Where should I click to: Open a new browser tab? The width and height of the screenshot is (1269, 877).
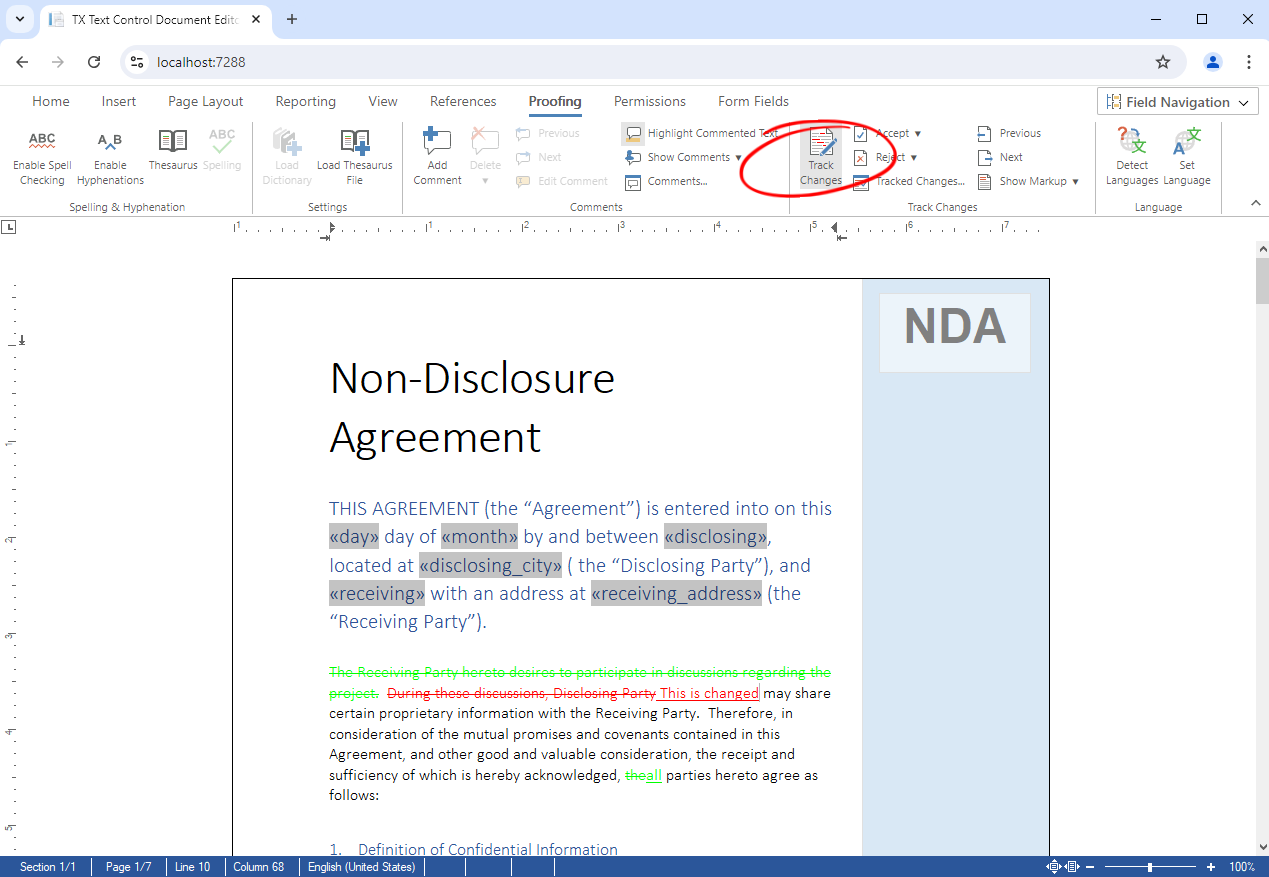(x=292, y=19)
